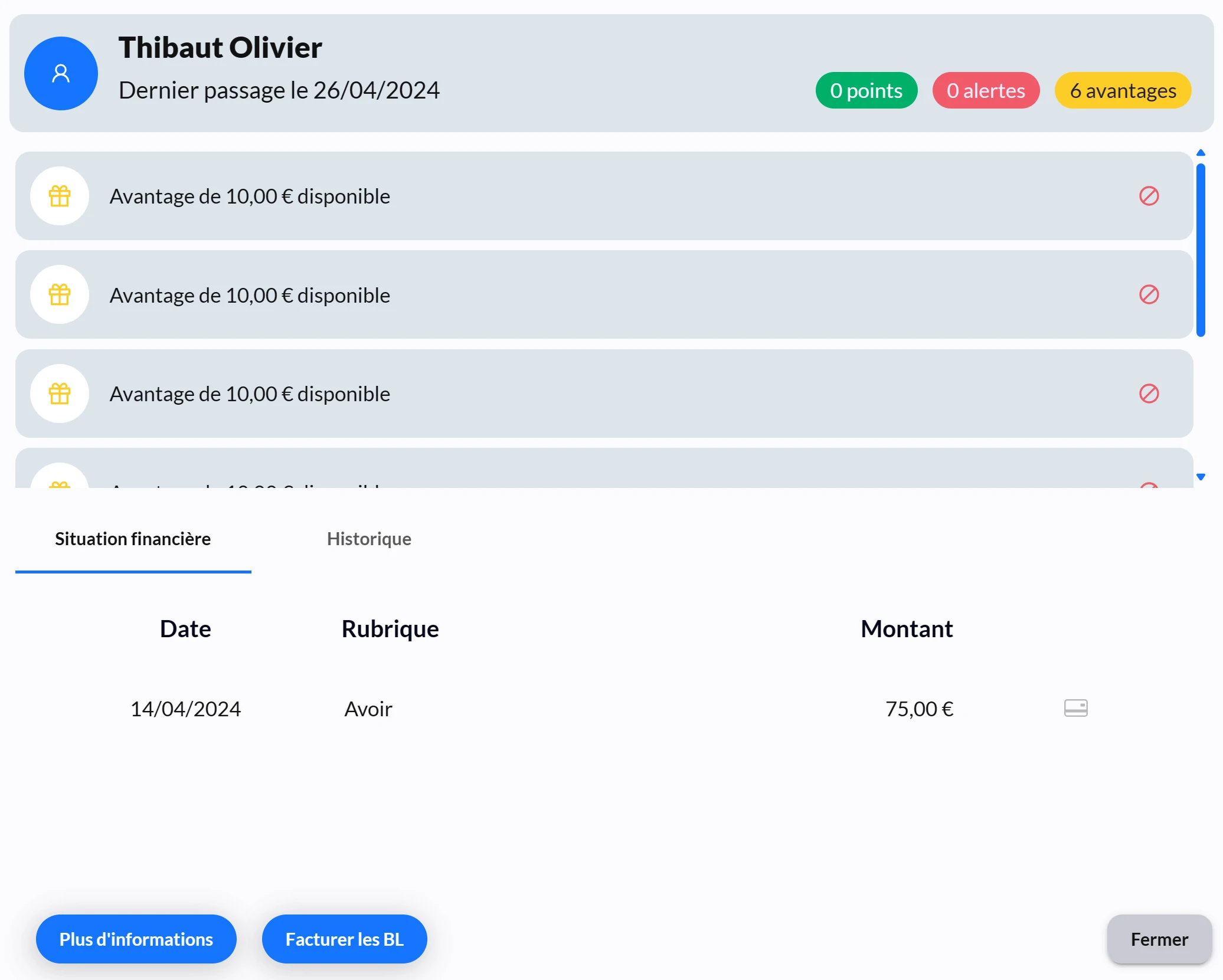The image size is (1223, 980).
Task: Click the Rubrique column header
Action: [390, 629]
